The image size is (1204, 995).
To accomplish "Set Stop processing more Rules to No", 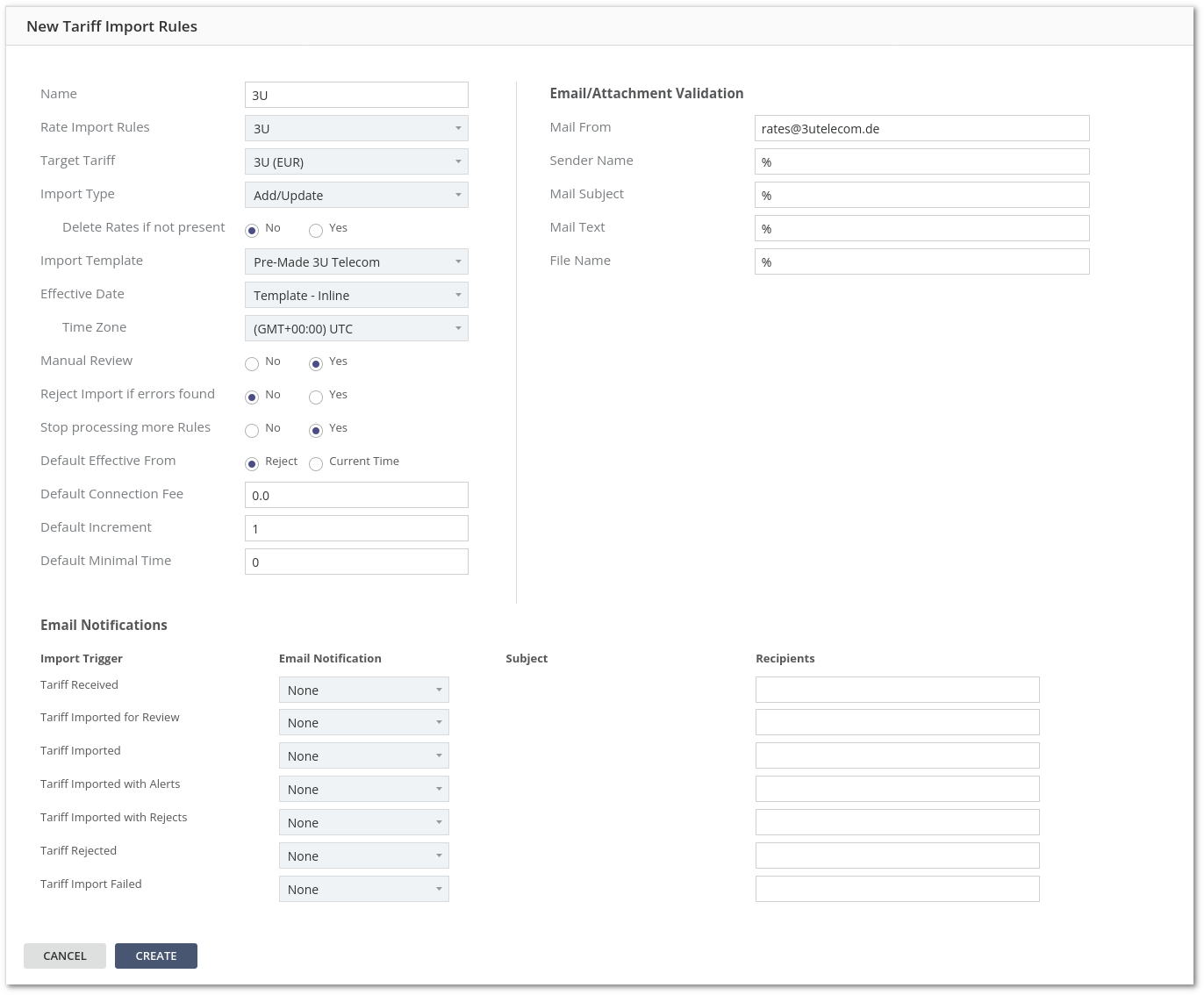I will [252, 430].
